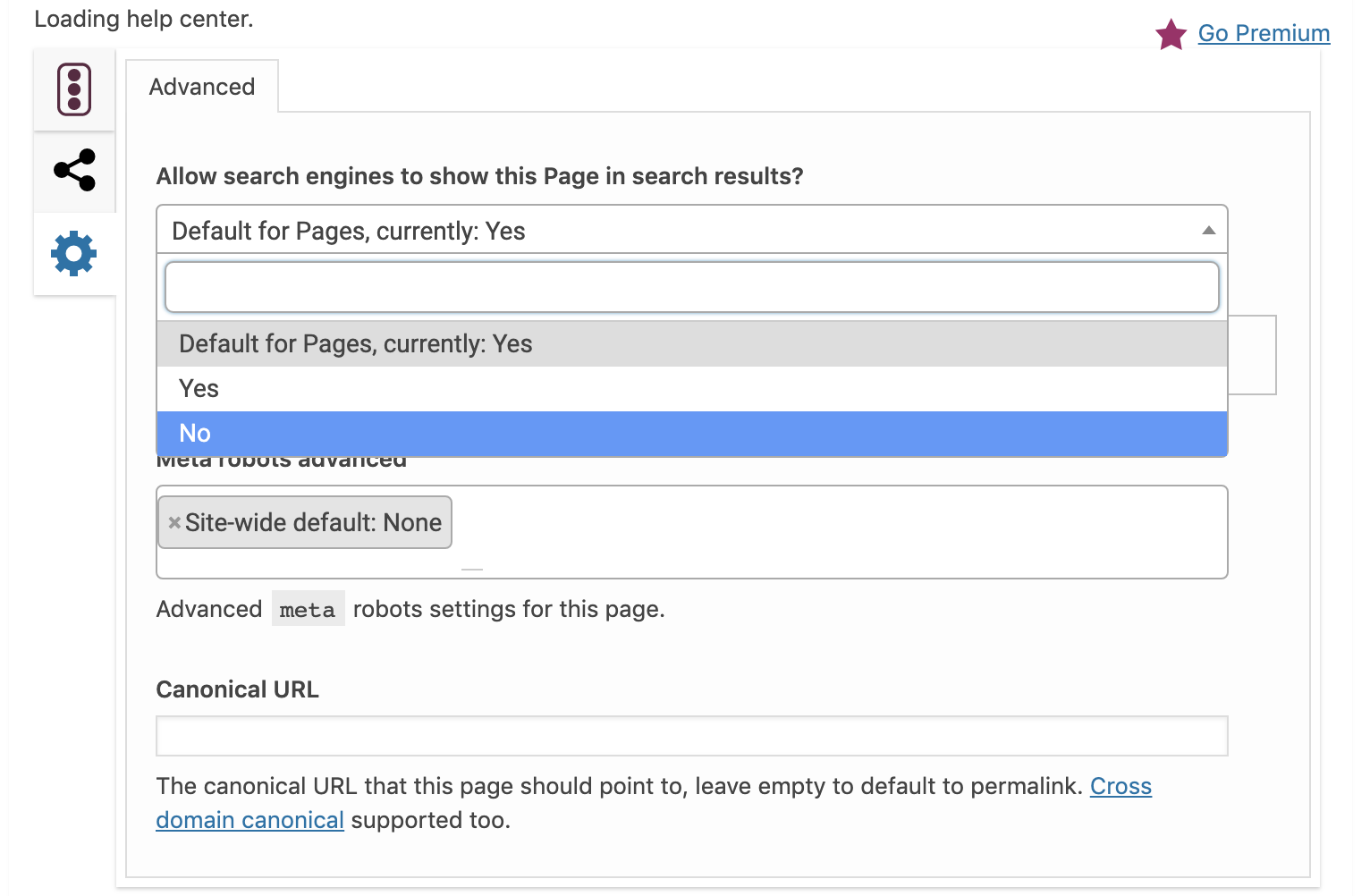Screen dimensions: 1370x896
Task: Click into the Canonical URL text field
Action: [x=691, y=736]
